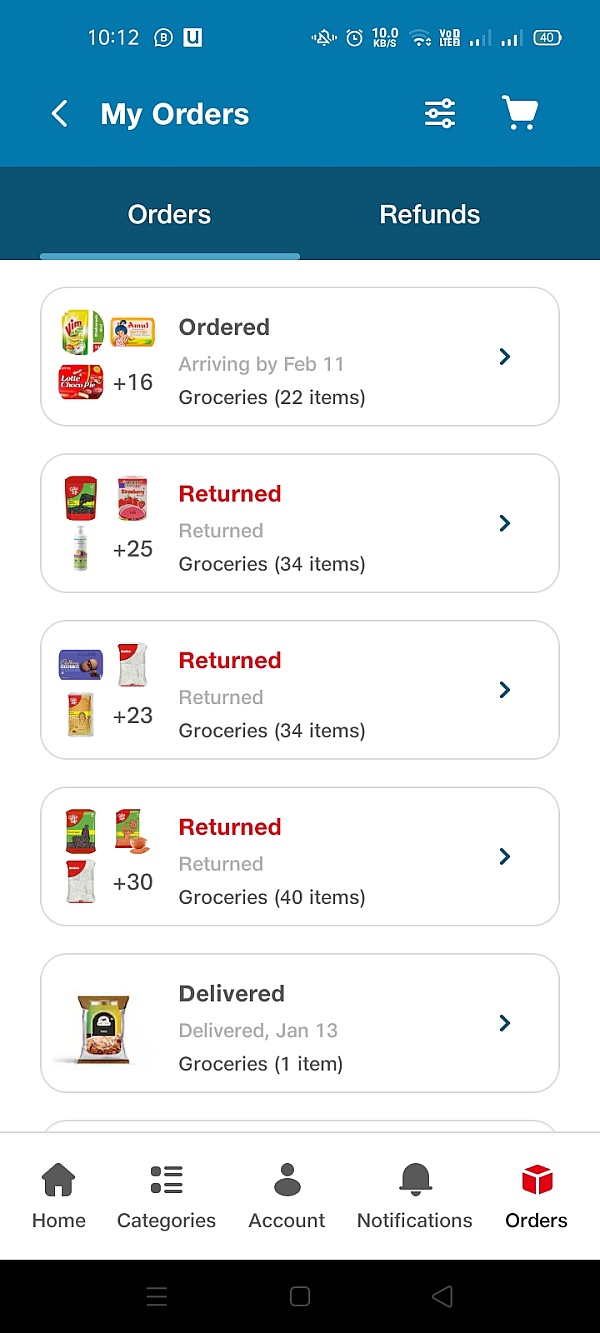This screenshot has height=1333, width=600.
Task: Go to Home in bottom navigation
Action: (x=59, y=1196)
